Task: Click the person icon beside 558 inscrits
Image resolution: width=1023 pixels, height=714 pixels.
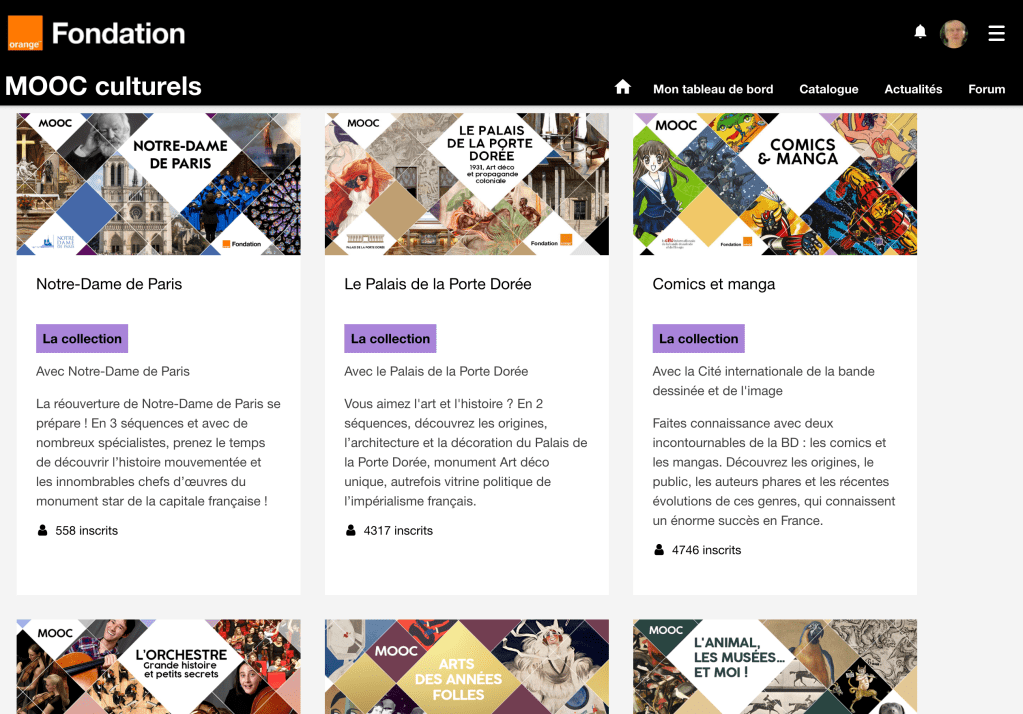Action: click(42, 531)
